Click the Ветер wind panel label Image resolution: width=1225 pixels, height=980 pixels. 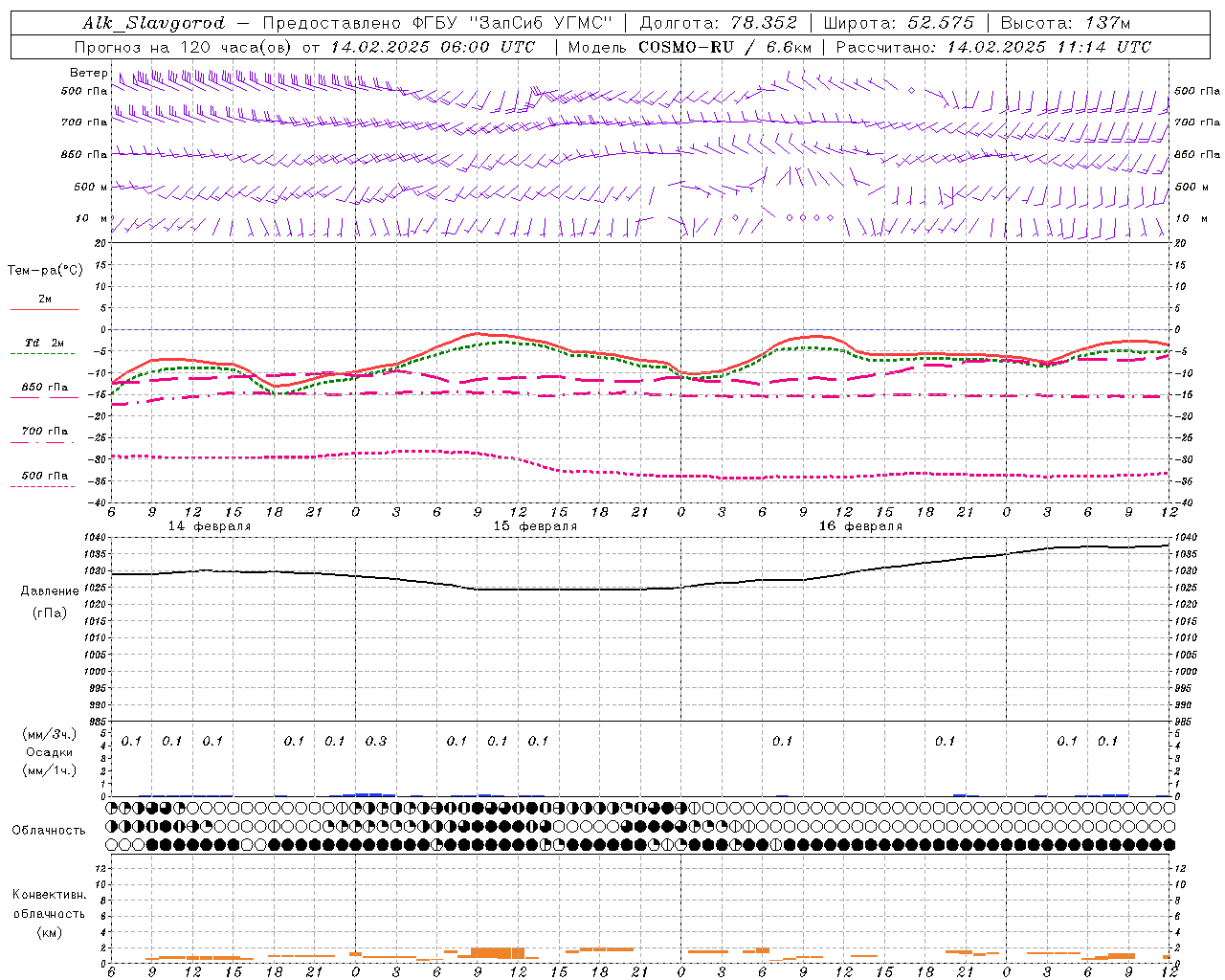coord(89,73)
